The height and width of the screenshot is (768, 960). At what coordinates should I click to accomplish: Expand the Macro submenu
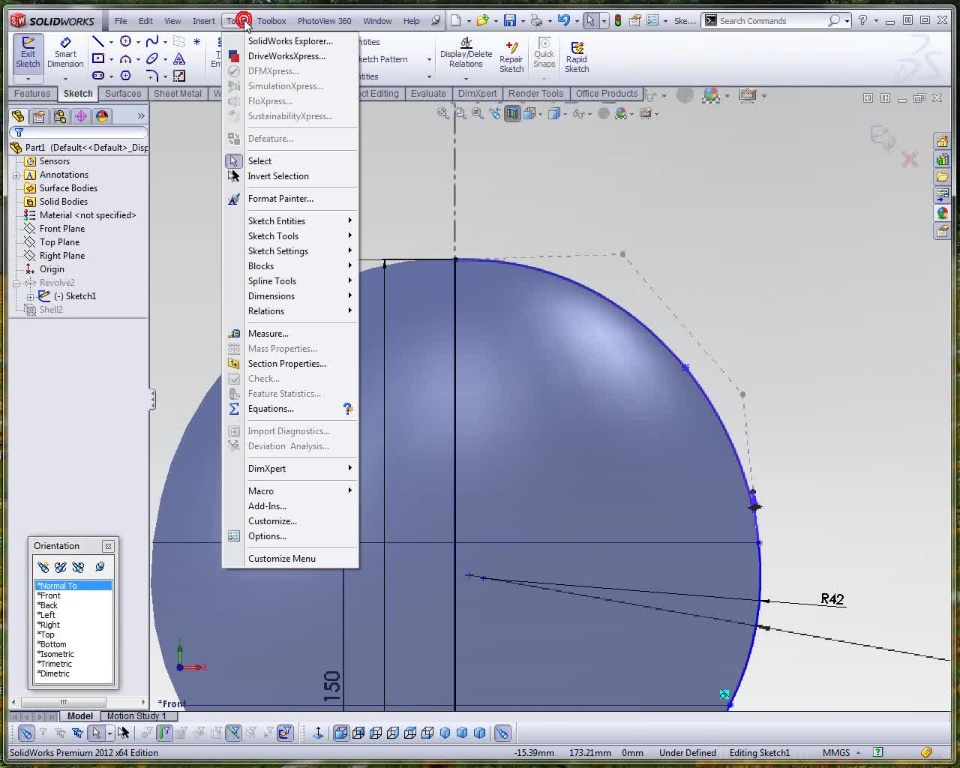pos(290,491)
